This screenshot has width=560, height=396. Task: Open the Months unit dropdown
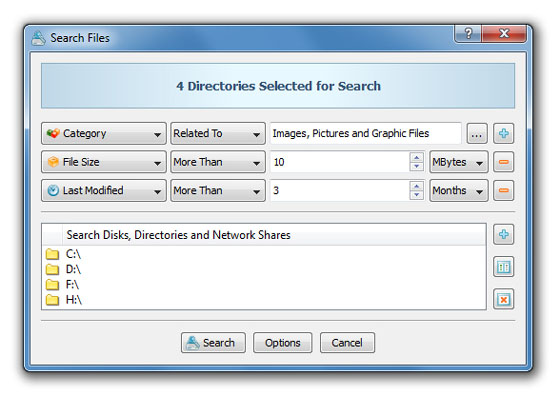coord(459,191)
